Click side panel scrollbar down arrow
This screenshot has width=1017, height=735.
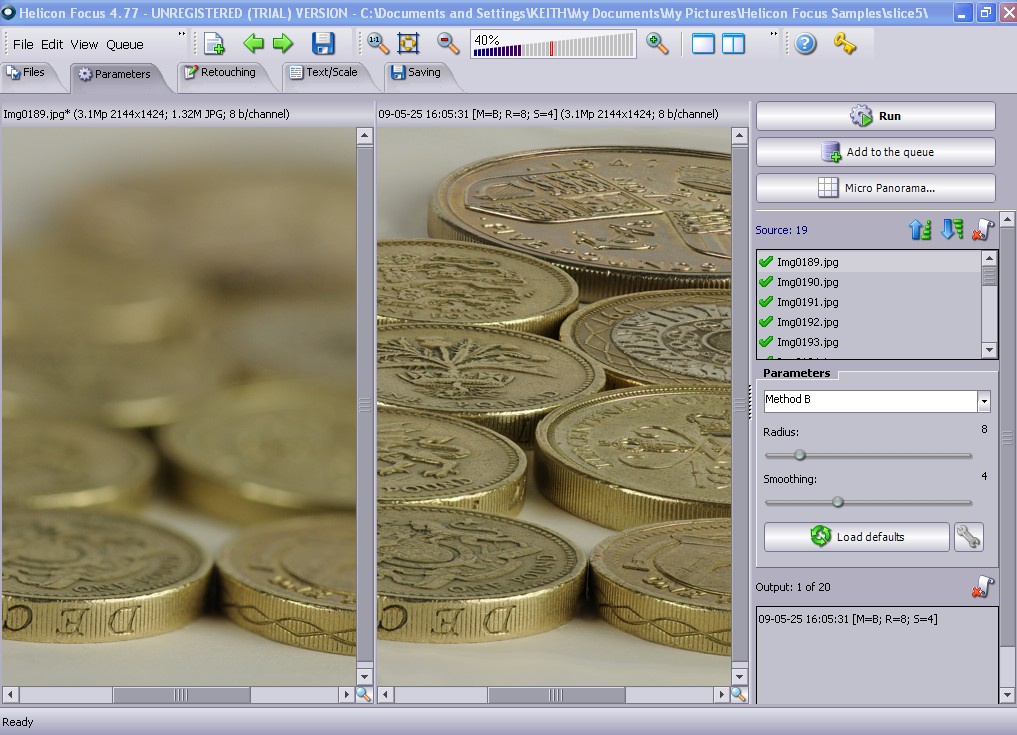pos(1007,695)
